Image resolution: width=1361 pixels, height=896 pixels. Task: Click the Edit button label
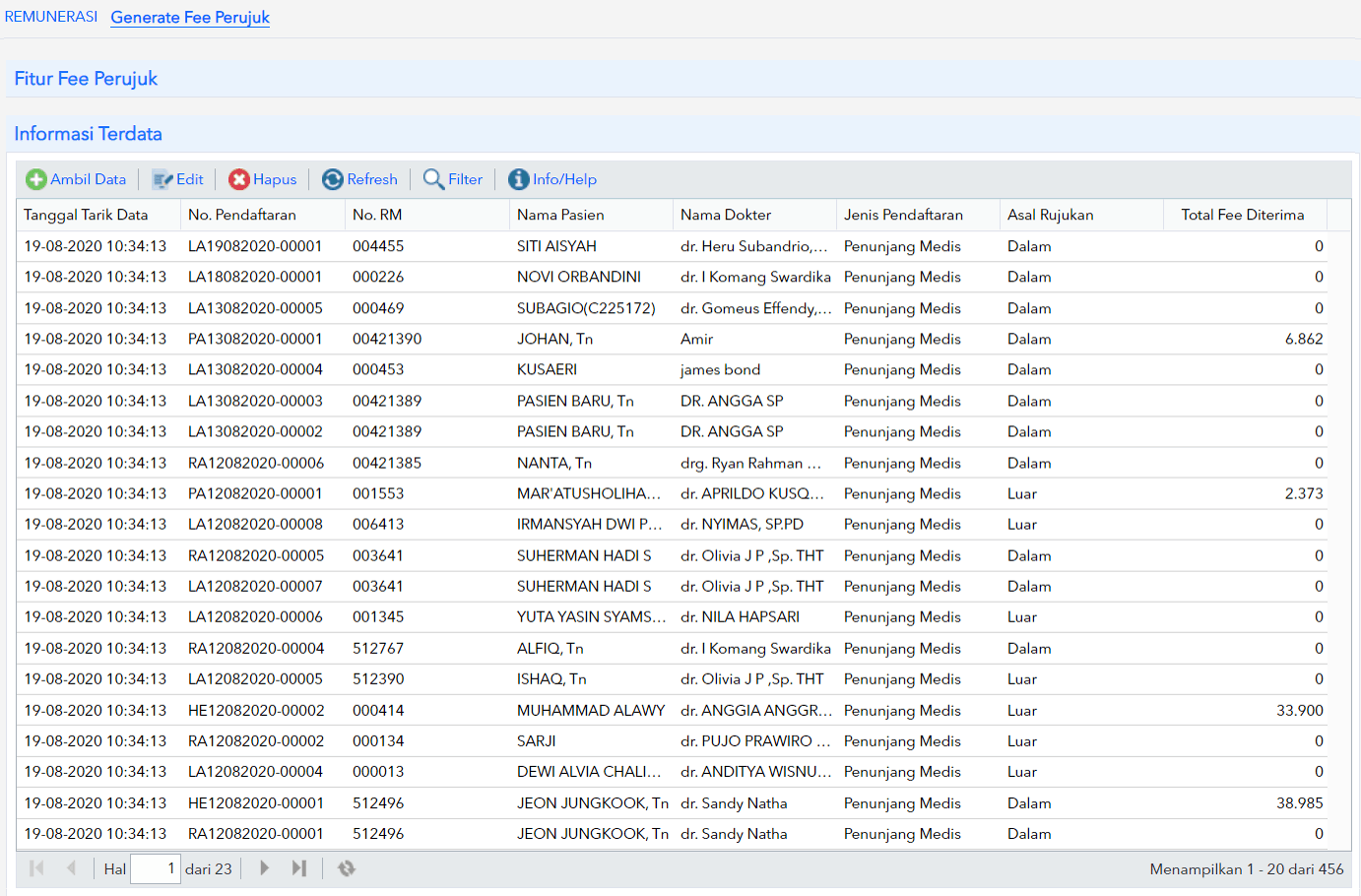[190, 179]
